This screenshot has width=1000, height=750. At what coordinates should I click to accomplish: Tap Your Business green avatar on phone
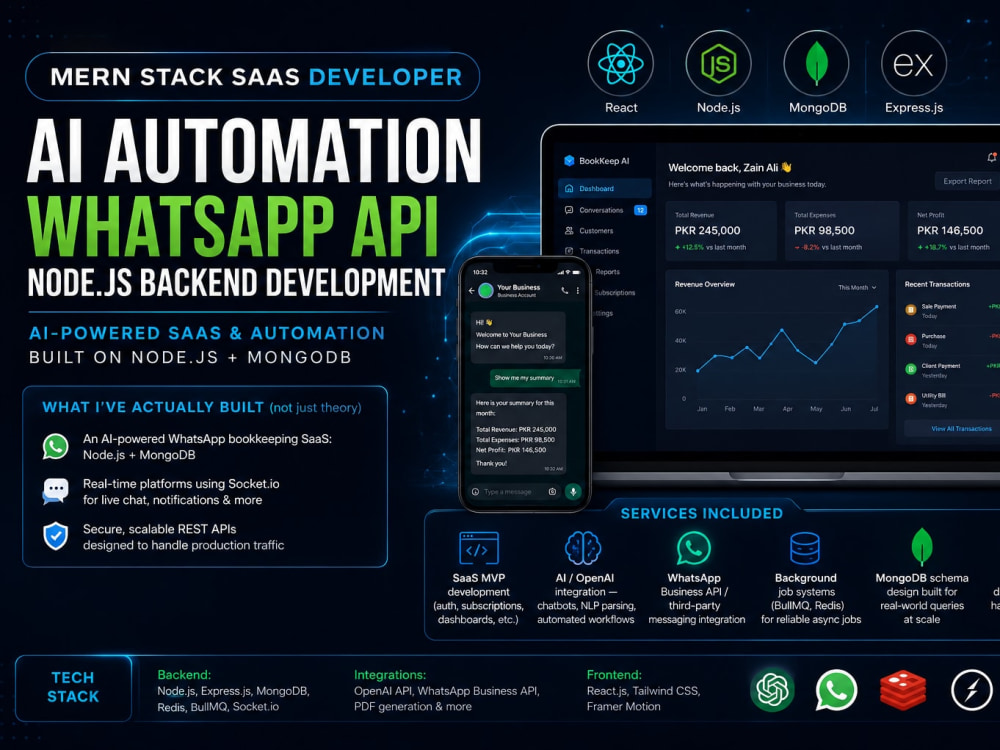pos(486,291)
